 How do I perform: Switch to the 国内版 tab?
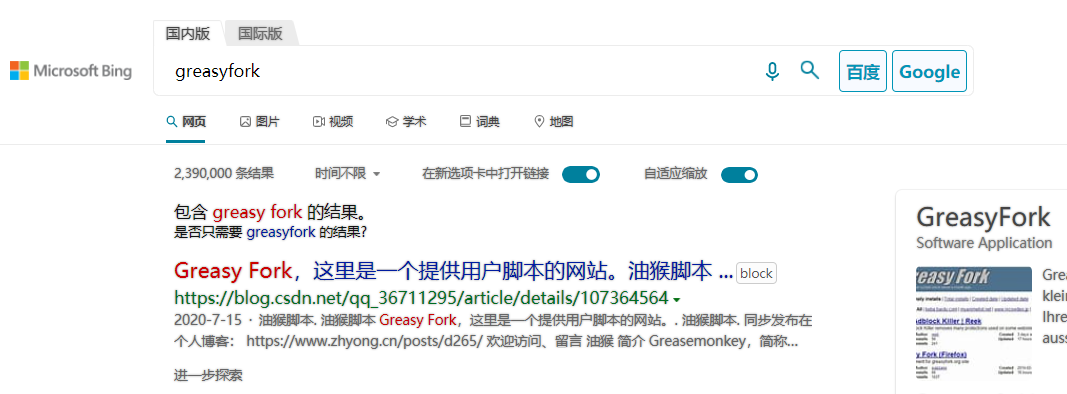click(x=188, y=33)
